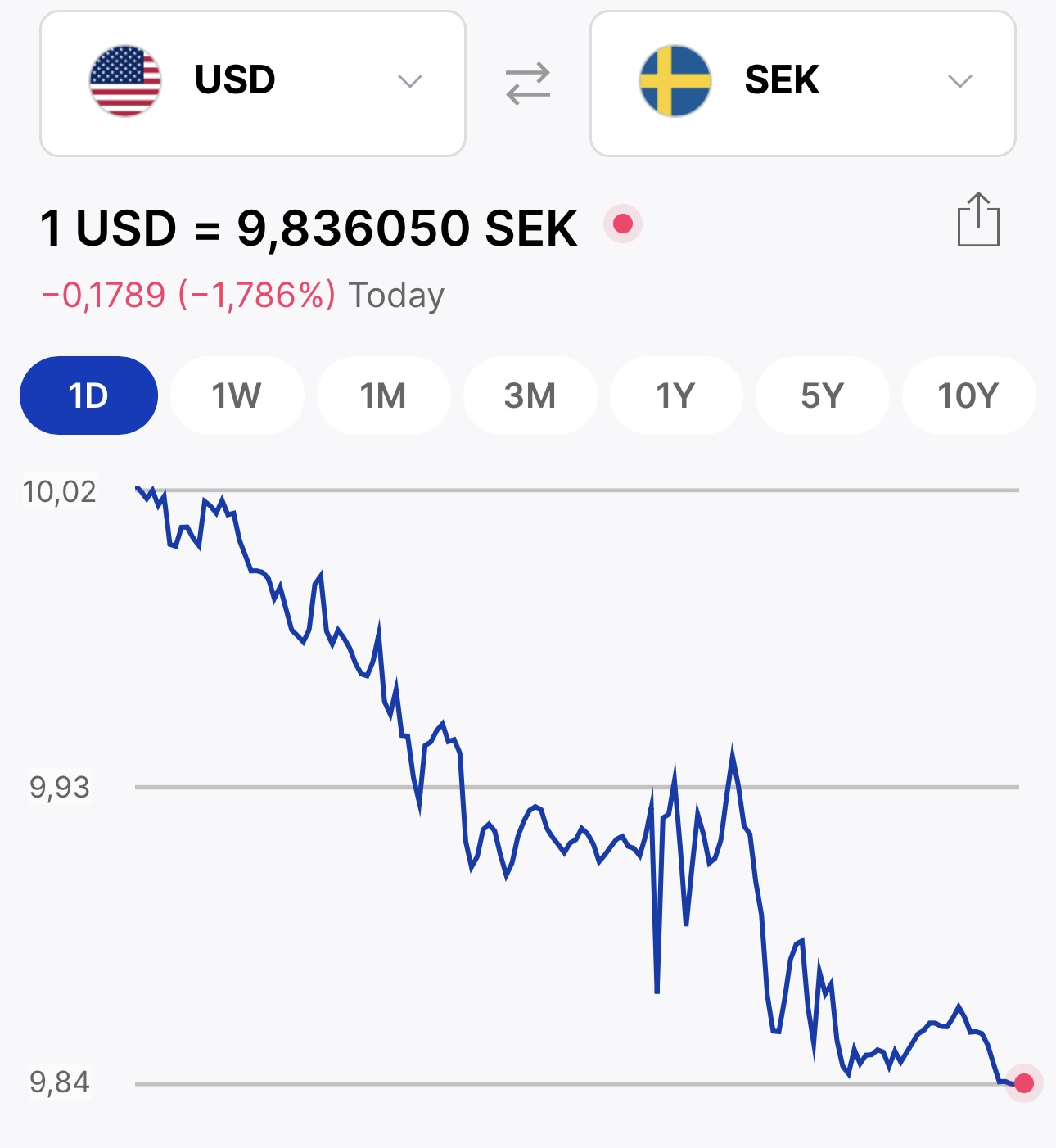The height and width of the screenshot is (1148, 1056).
Task: Choose the 5Y time range
Action: tap(822, 395)
